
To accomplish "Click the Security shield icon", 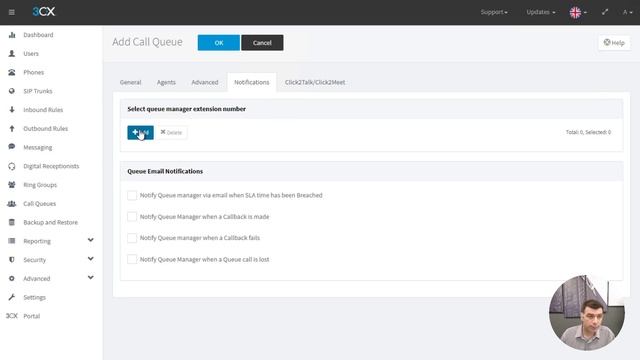I will point(12,260).
